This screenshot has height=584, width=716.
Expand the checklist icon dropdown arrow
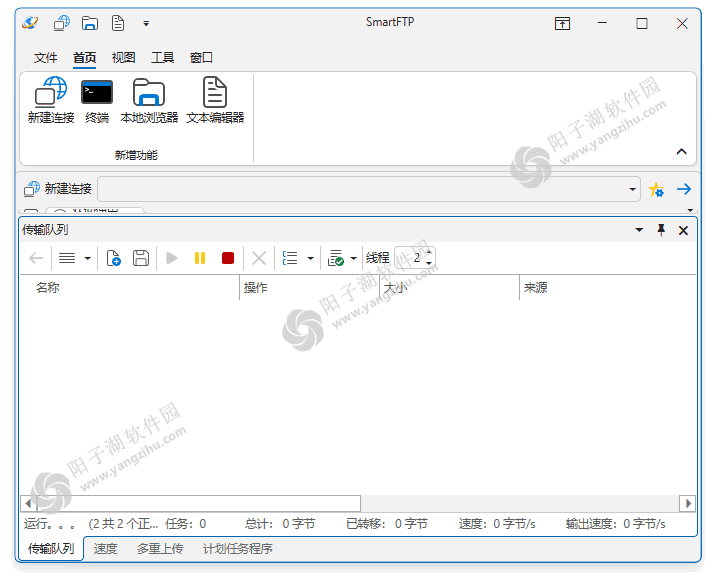pyautogui.click(x=353, y=258)
